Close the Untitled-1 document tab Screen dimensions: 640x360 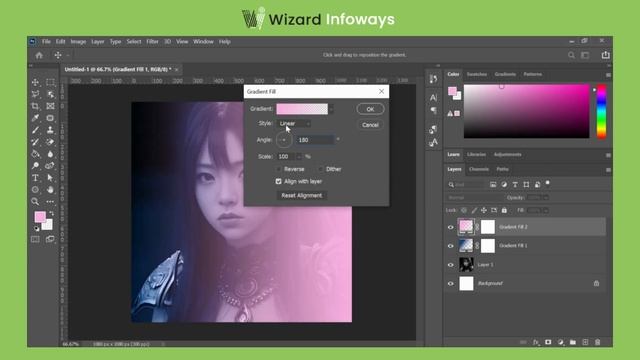pos(177,70)
